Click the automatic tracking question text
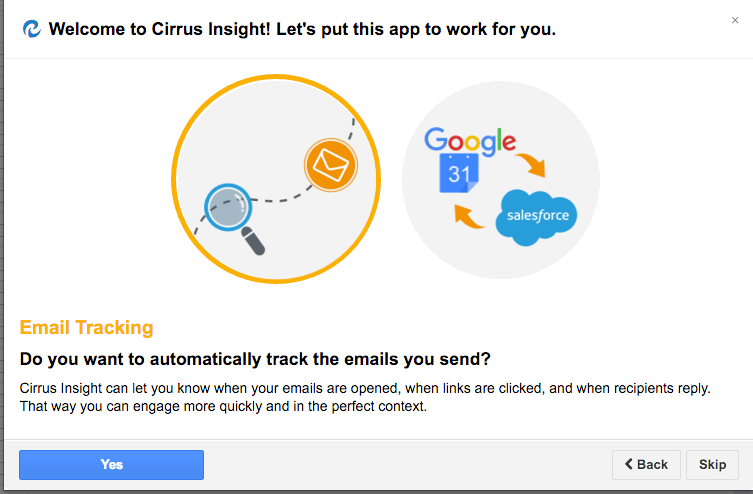The width and height of the screenshot is (753, 494). 255,359
